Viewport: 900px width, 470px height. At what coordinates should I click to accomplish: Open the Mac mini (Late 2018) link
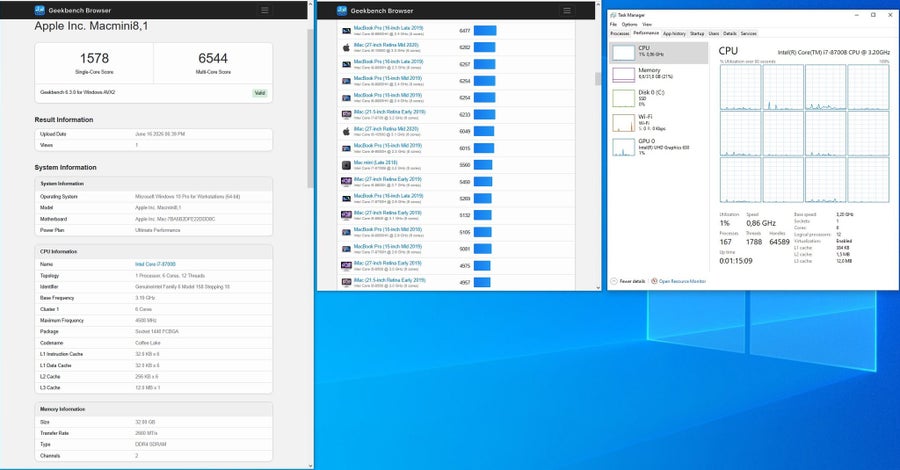[x=375, y=162]
